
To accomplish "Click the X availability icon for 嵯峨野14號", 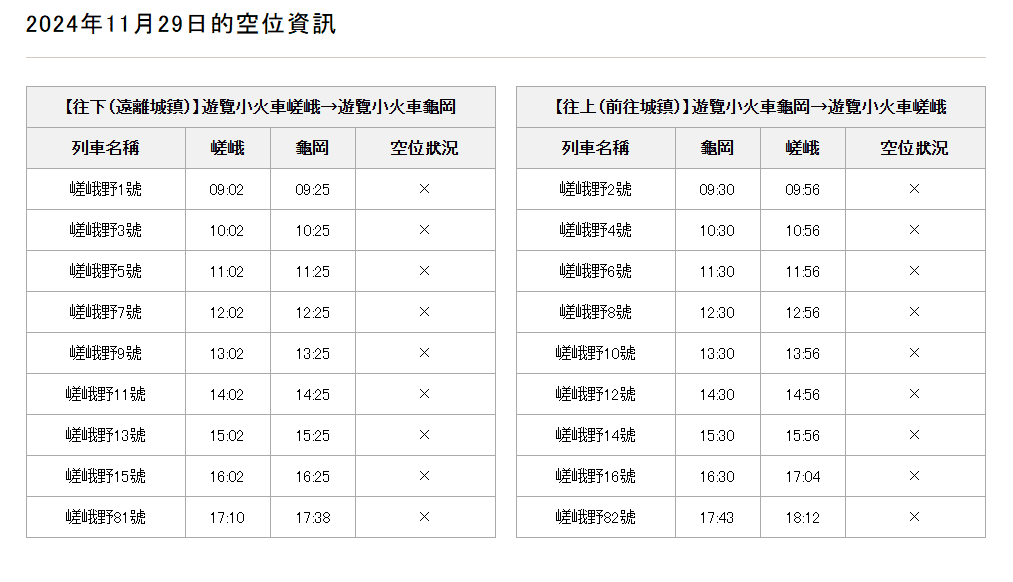I will click(914, 435).
